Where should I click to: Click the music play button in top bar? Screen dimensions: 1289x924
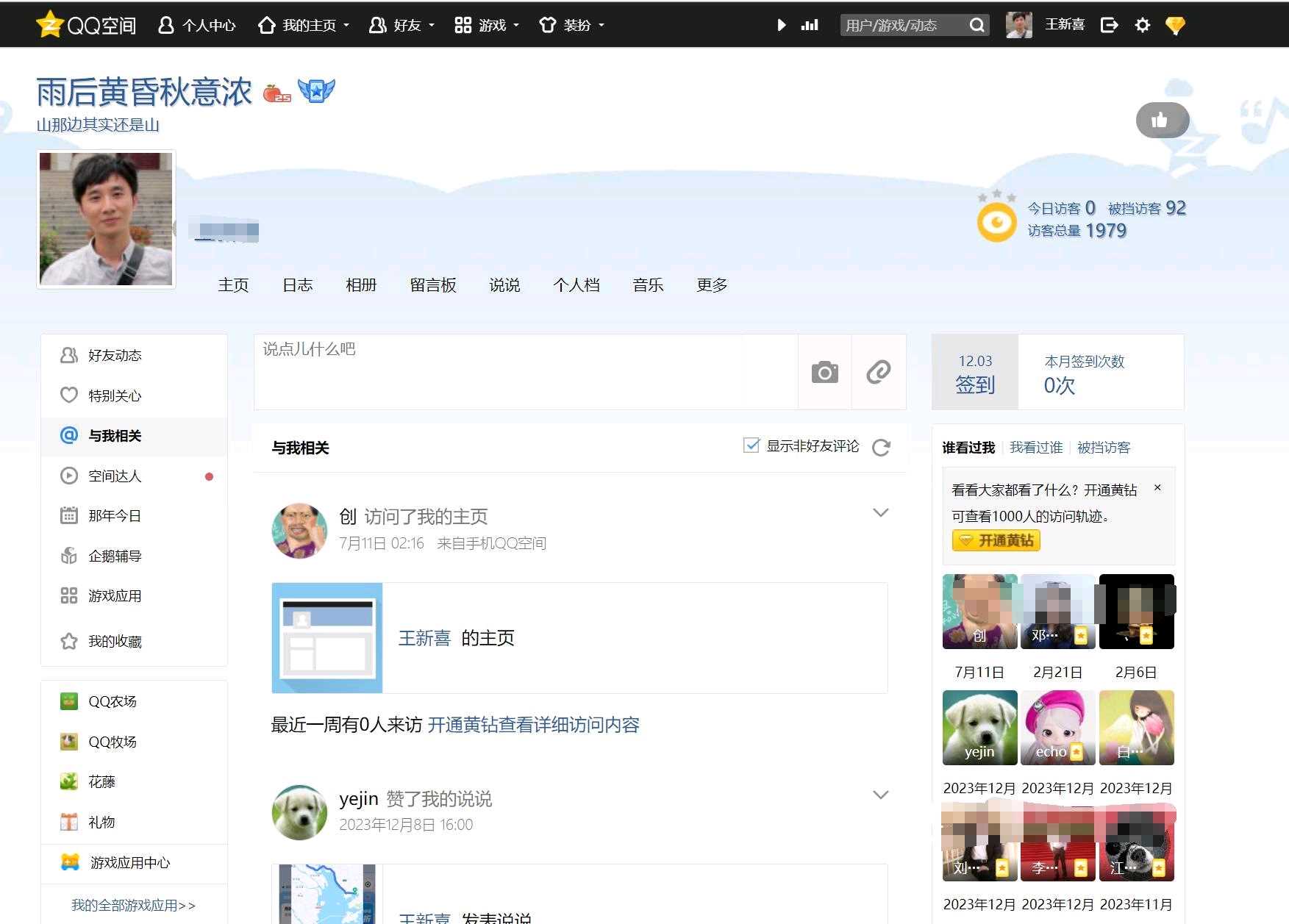click(x=781, y=26)
